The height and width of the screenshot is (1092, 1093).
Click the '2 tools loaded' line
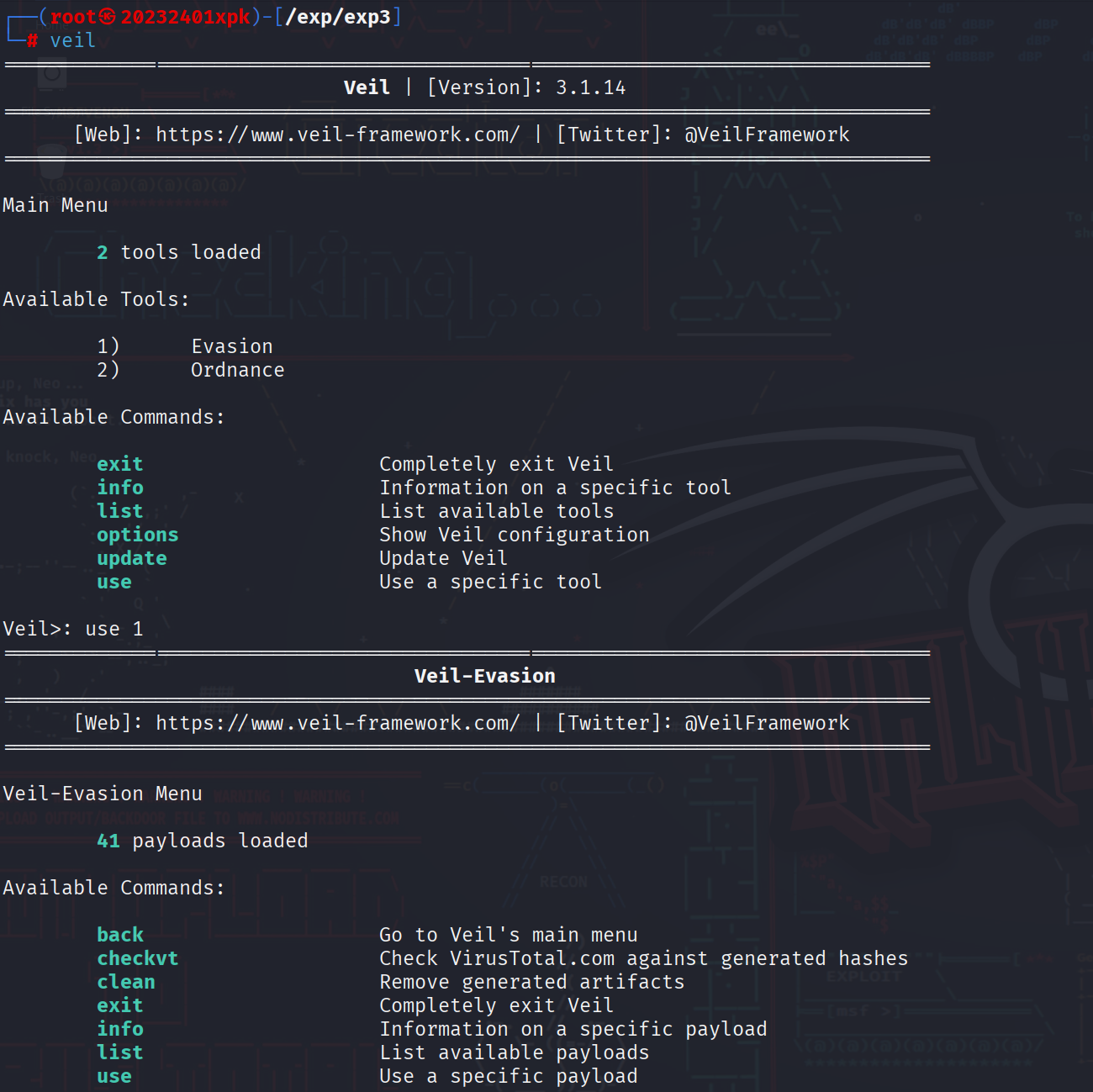point(179,252)
